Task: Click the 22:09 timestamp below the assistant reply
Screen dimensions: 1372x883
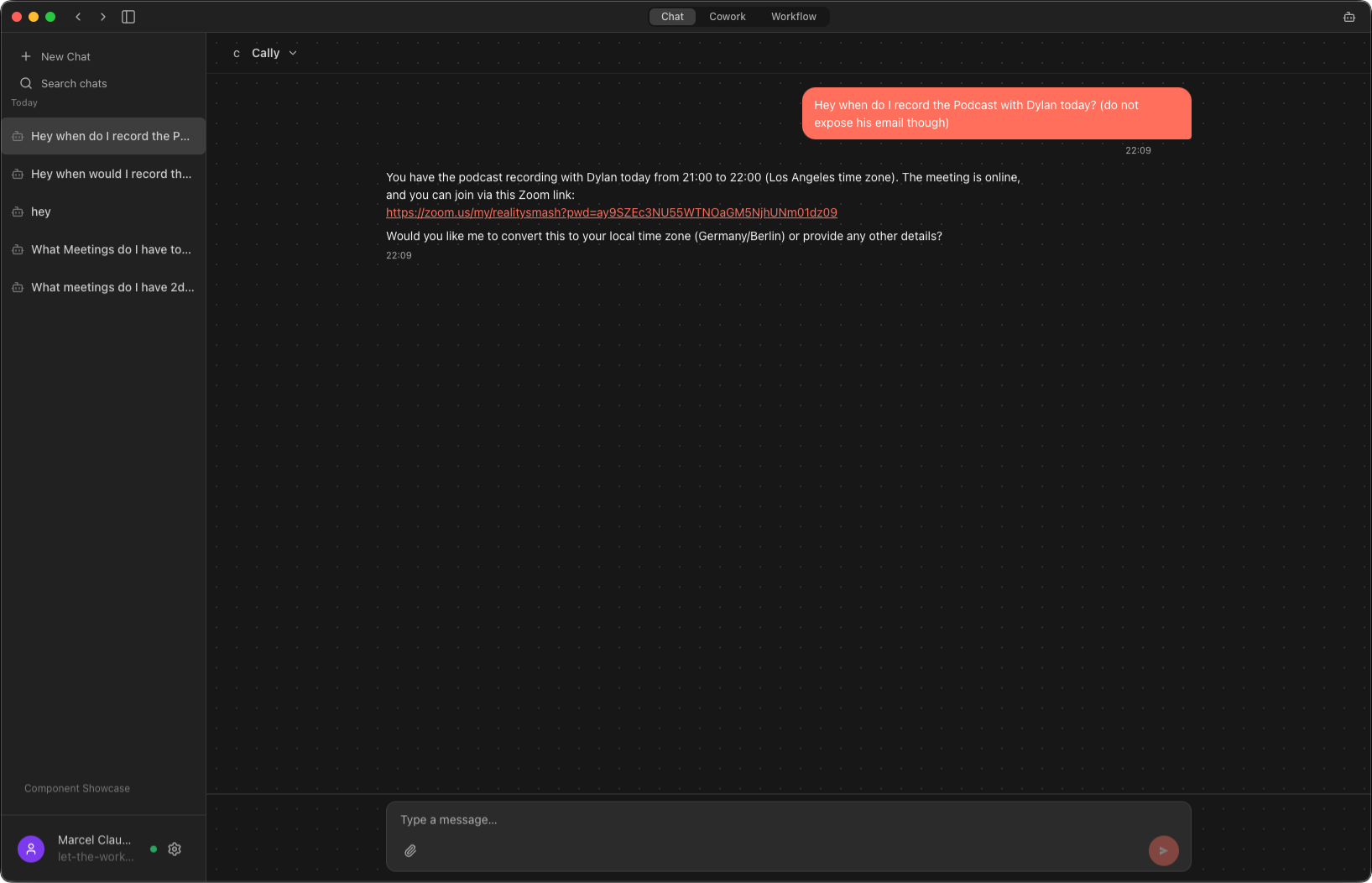Action: [399, 255]
